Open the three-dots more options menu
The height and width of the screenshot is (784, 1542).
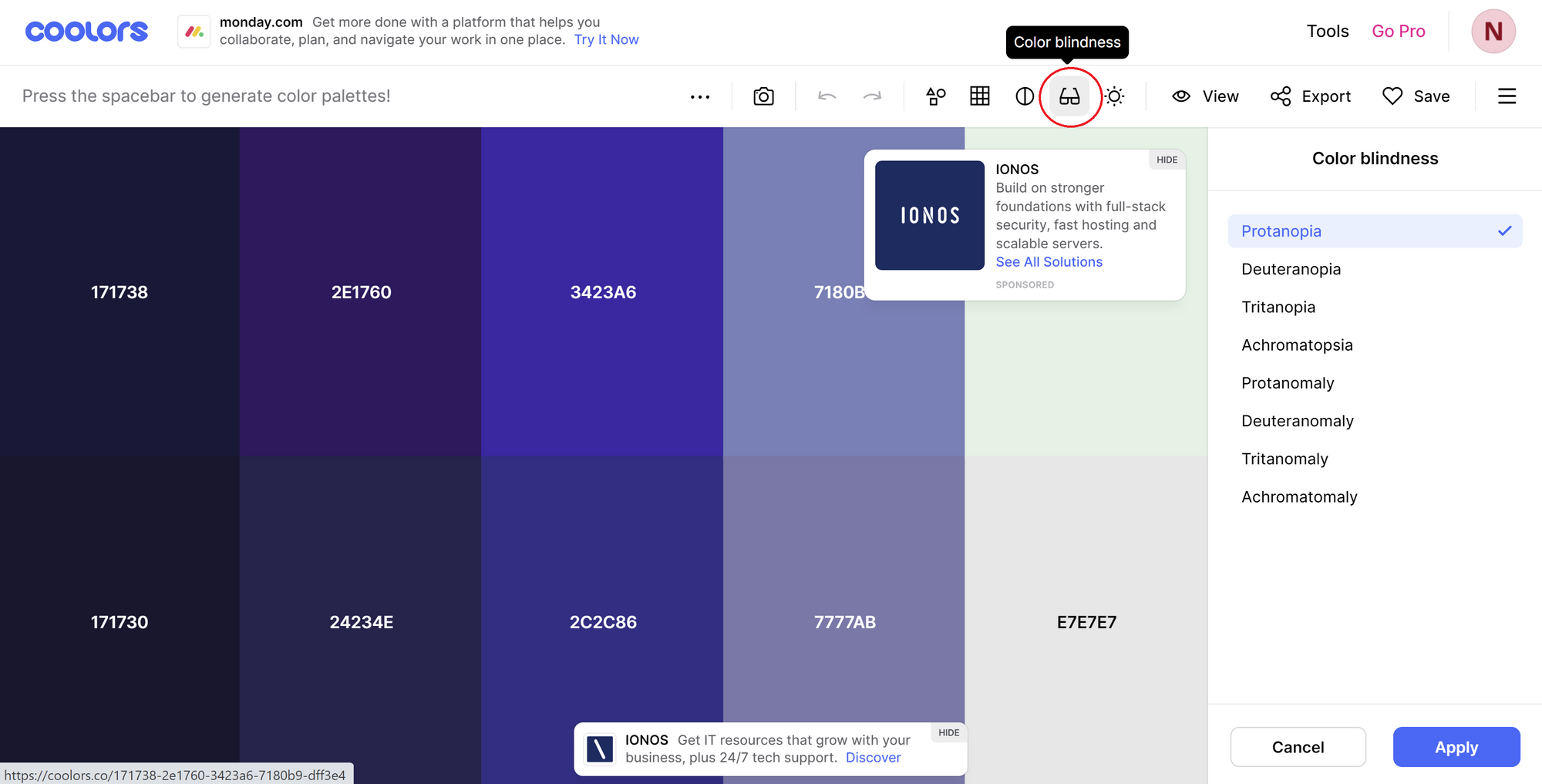point(700,96)
